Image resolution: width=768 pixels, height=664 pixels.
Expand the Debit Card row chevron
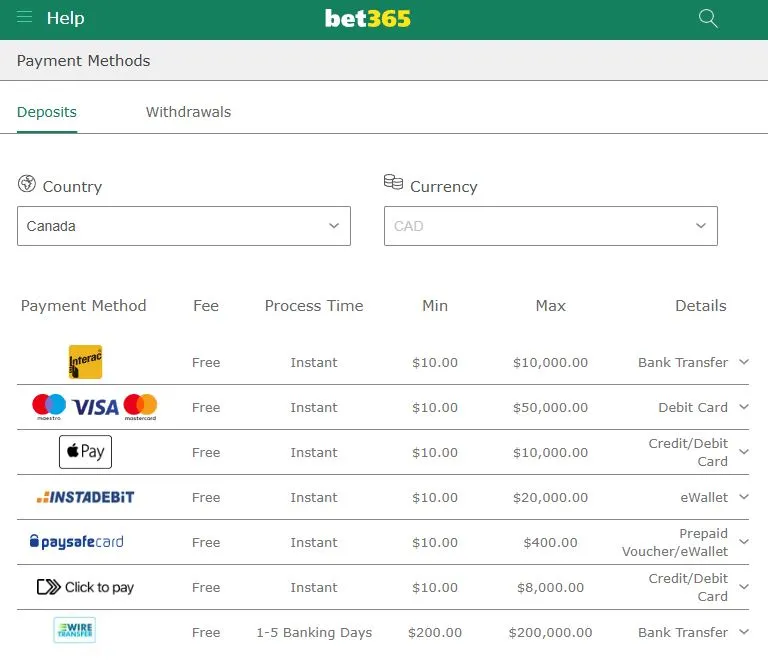[744, 407]
